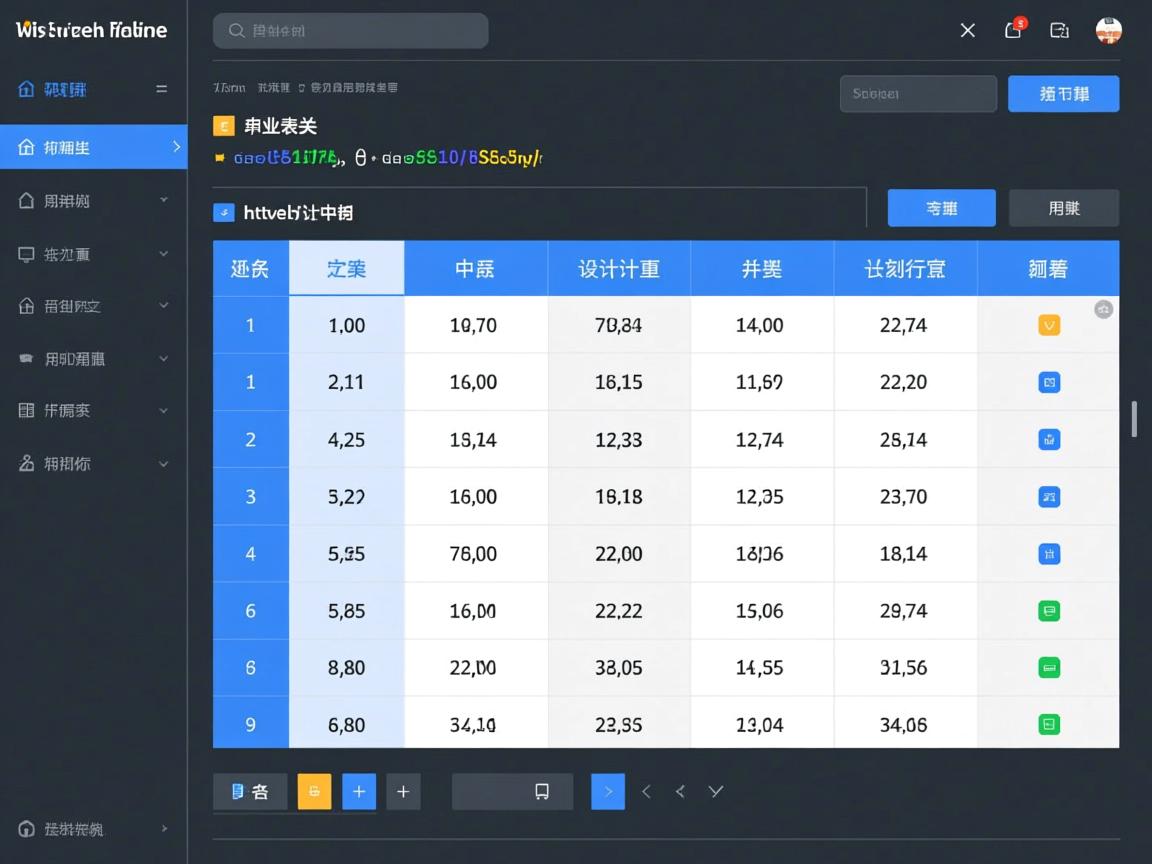Click the send/export icon next to the bell
1152x864 pixels.
click(x=1059, y=30)
